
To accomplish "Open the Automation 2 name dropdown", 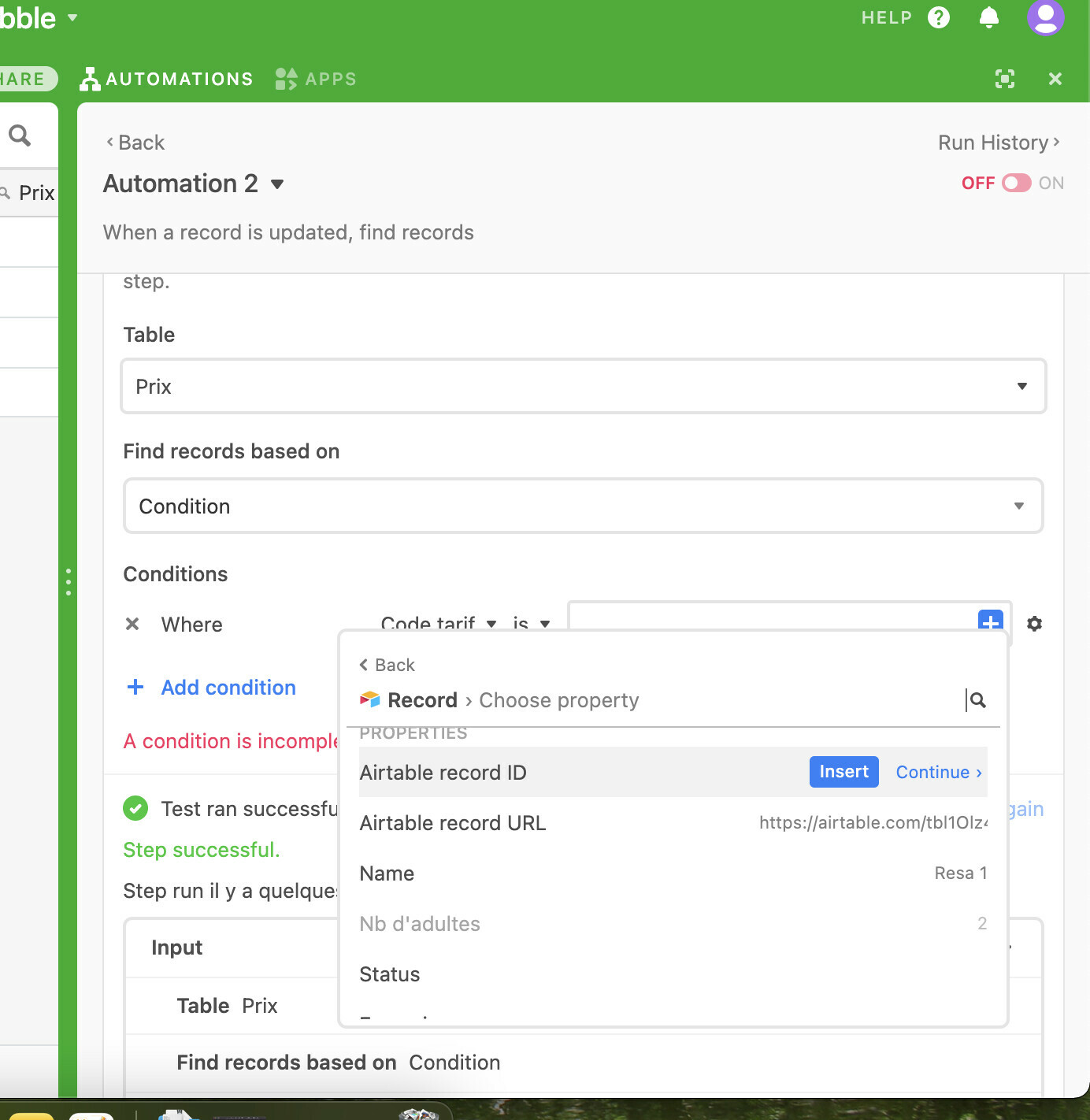I will pos(277,184).
